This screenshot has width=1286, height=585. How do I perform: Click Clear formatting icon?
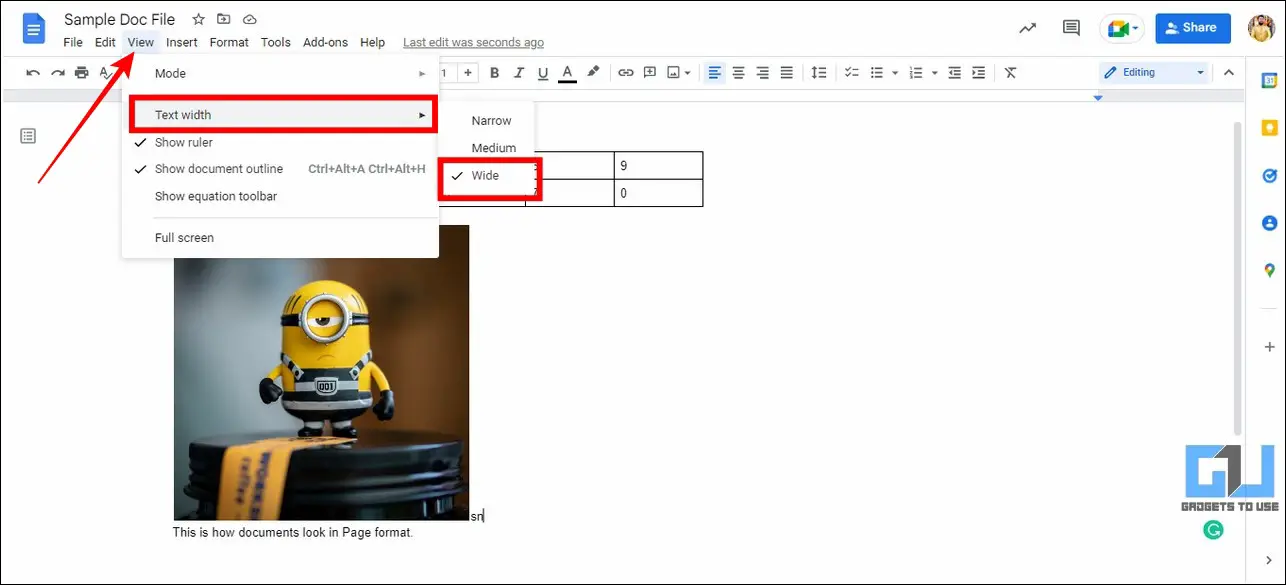pyautogui.click(x=1011, y=73)
